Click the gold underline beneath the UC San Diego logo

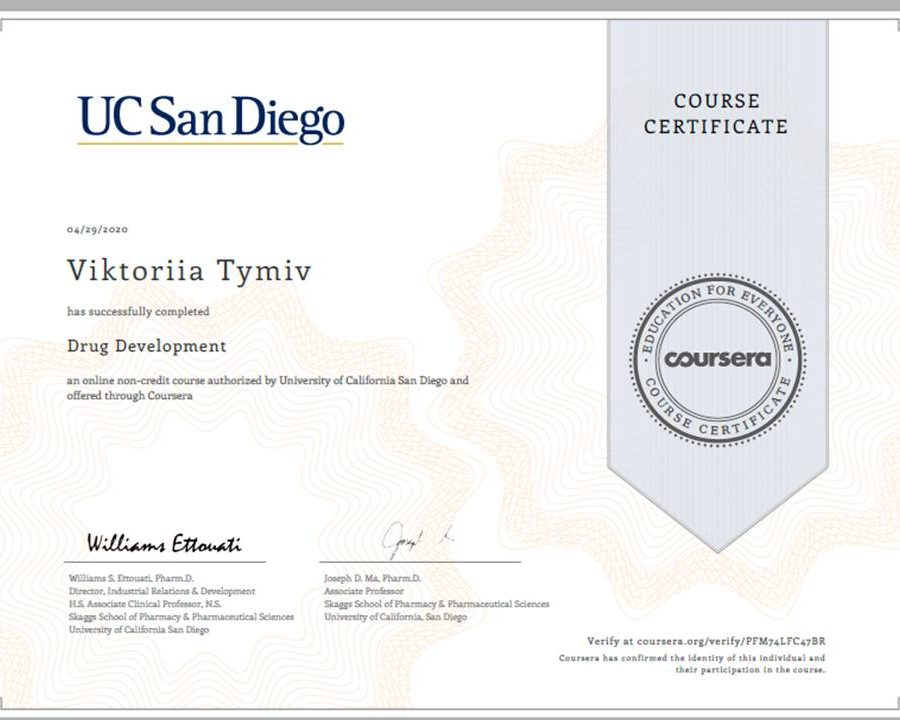coord(211,144)
